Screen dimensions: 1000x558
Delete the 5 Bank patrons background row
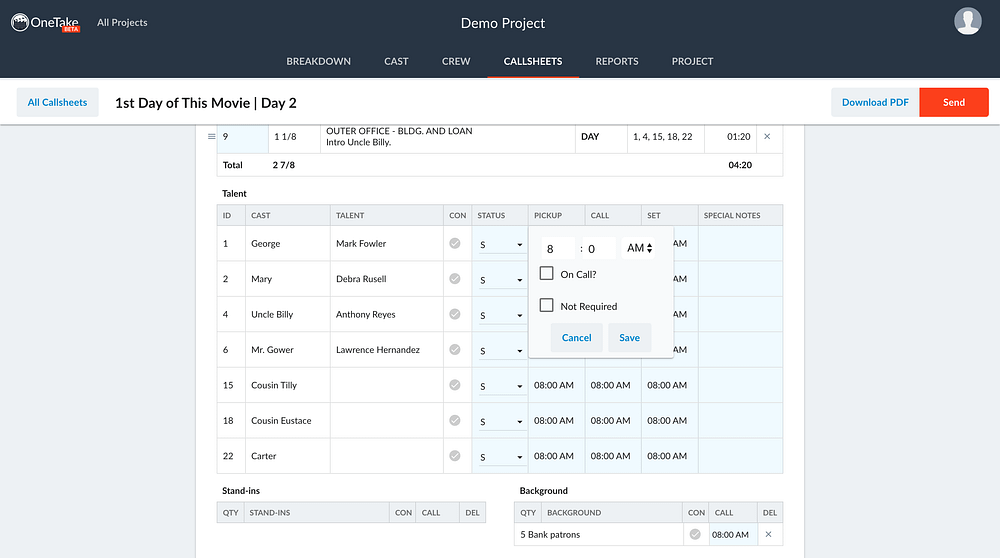768,534
